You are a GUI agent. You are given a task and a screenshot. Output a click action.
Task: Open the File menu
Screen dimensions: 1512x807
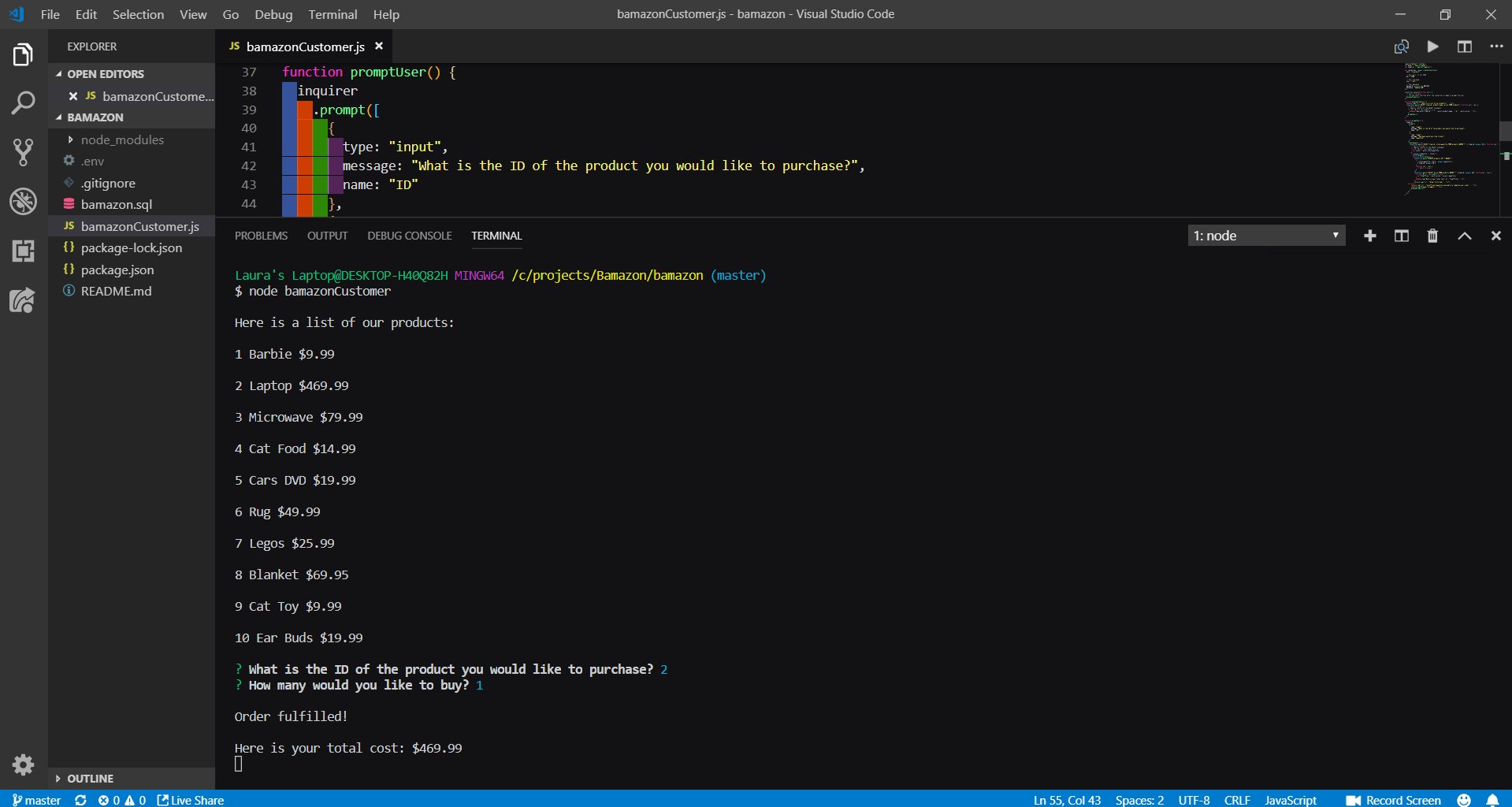tap(50, 14)
